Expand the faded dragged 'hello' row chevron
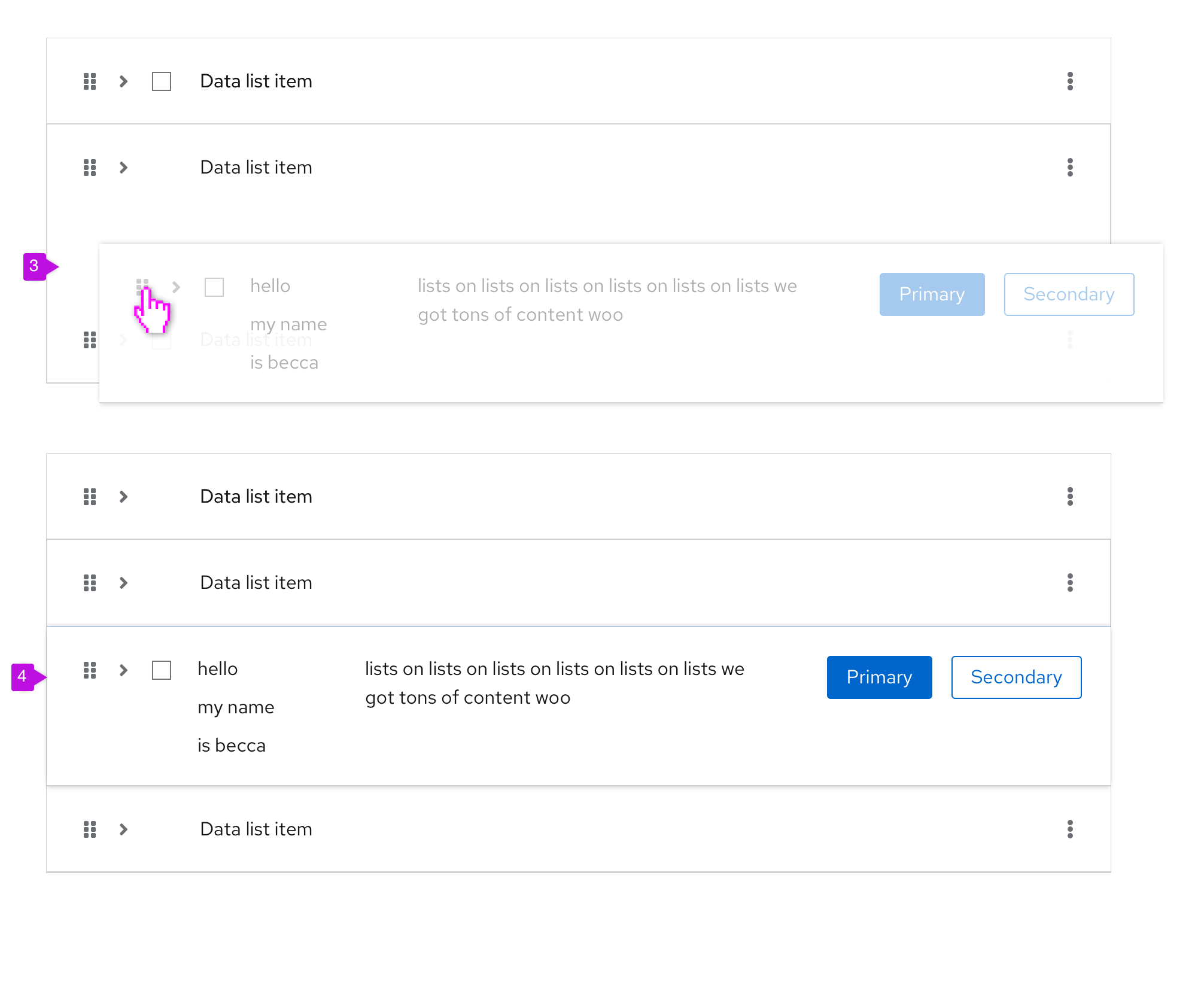The height and width of the screenshot is (985, 1204). (176, 287)
